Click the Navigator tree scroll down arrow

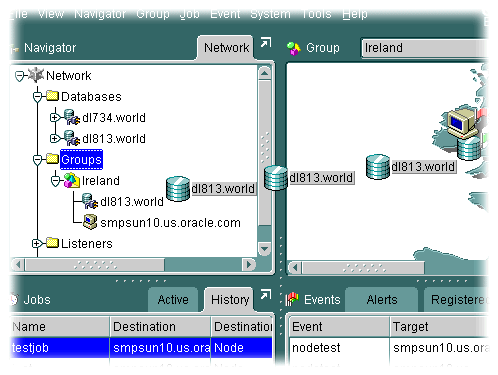pyautogui.click(x=265, y=249)
